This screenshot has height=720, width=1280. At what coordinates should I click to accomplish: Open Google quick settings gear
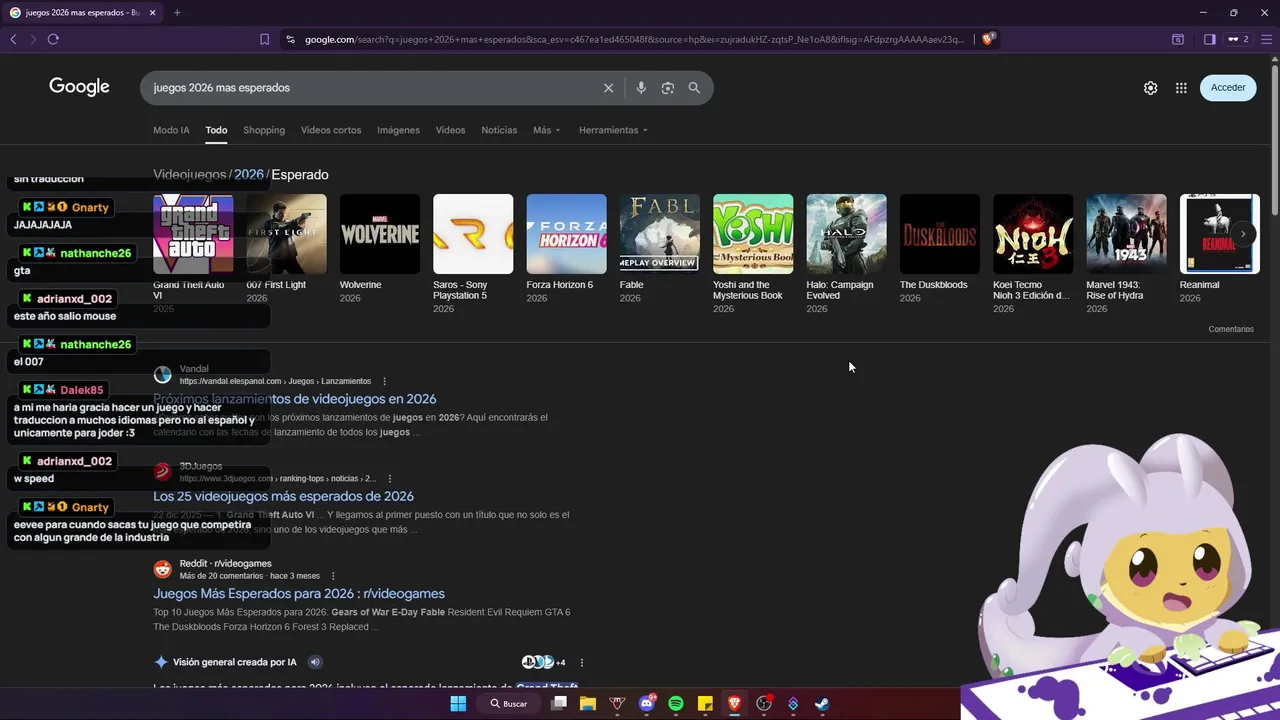[x=1151, y=88]
